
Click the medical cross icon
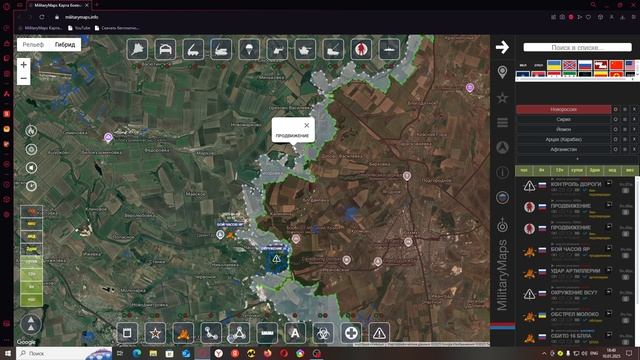point(351,333)
